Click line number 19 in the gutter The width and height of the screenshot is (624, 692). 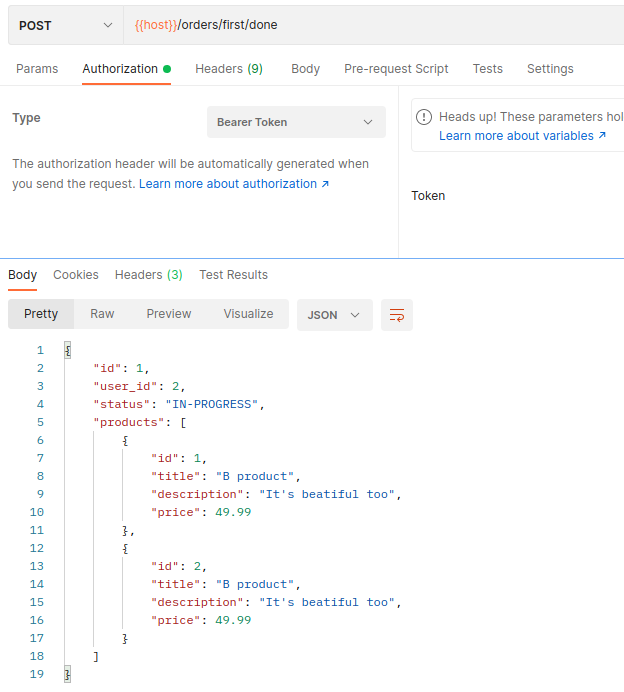[x=37, y=674]
